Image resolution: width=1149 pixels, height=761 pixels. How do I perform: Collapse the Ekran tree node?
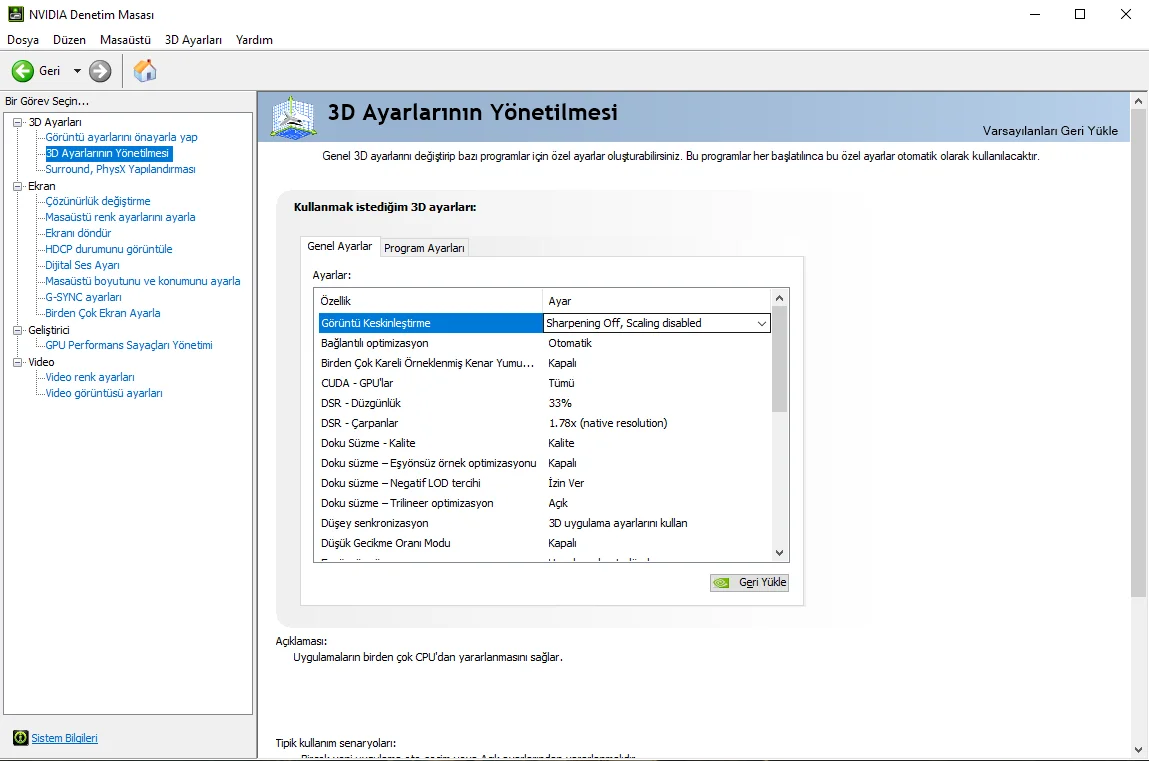pyautogui.click(x=18, y=186)
